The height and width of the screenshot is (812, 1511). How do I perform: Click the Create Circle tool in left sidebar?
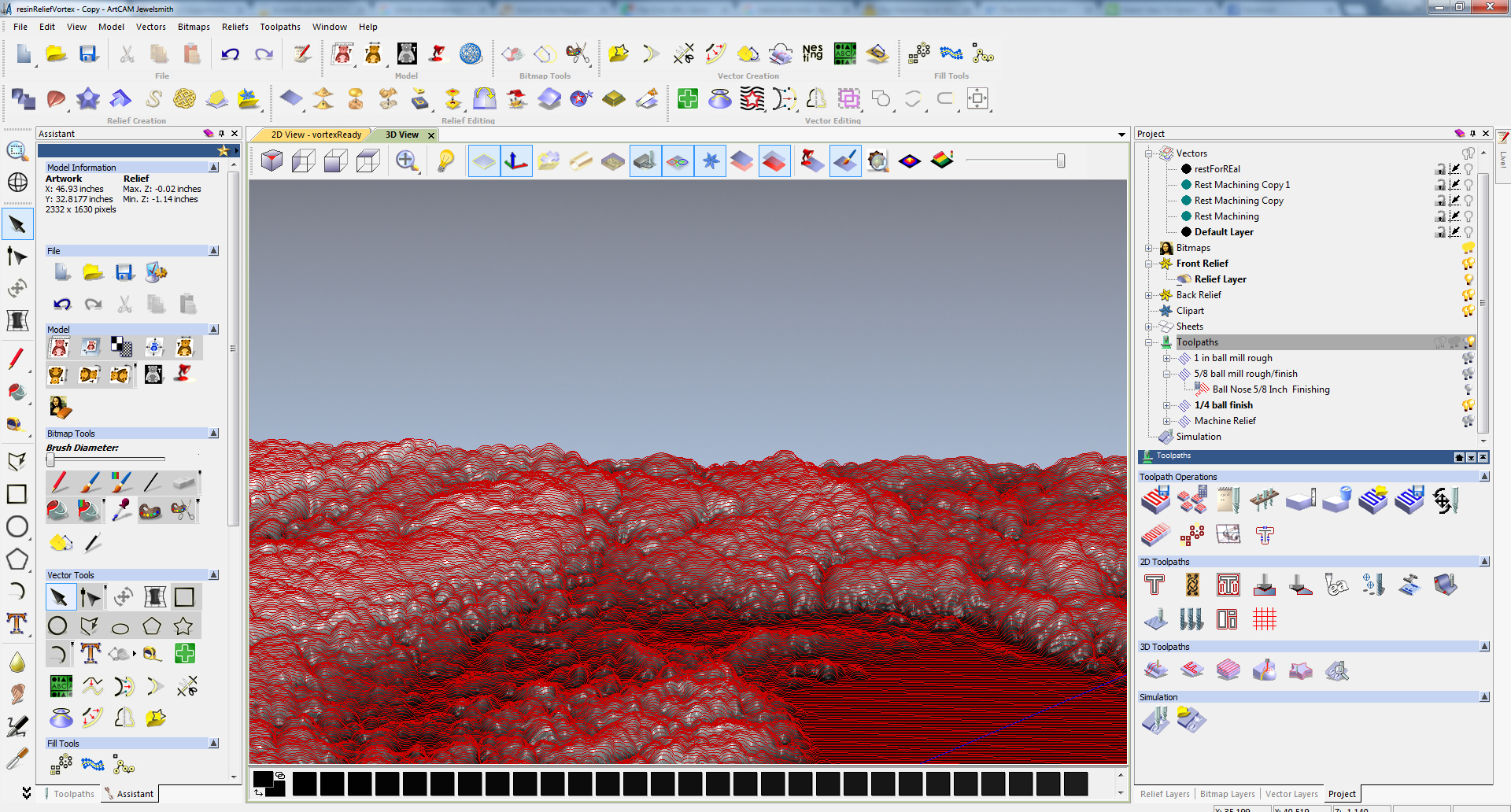(x=17, y=526)
